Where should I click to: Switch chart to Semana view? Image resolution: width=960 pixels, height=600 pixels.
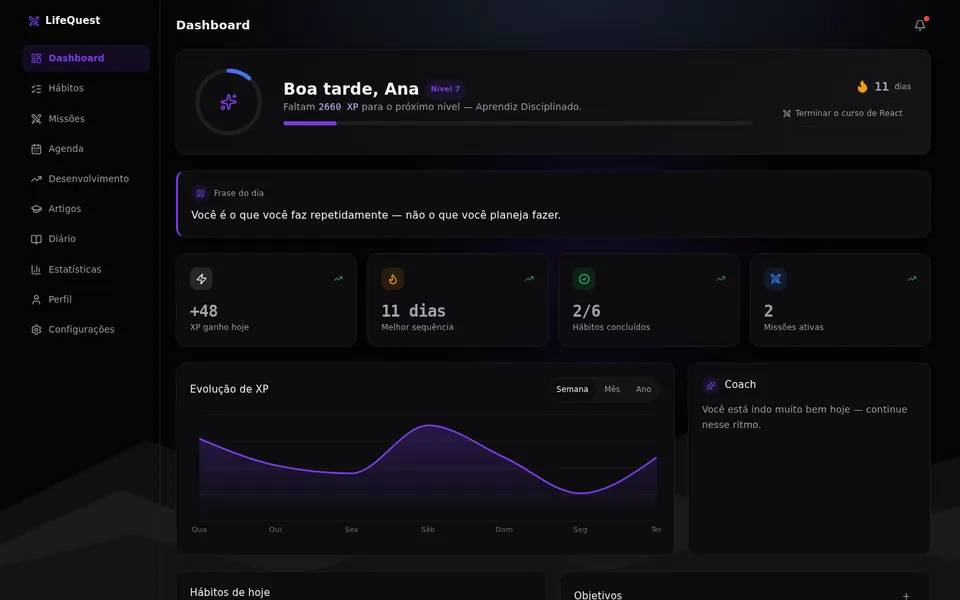572,389
